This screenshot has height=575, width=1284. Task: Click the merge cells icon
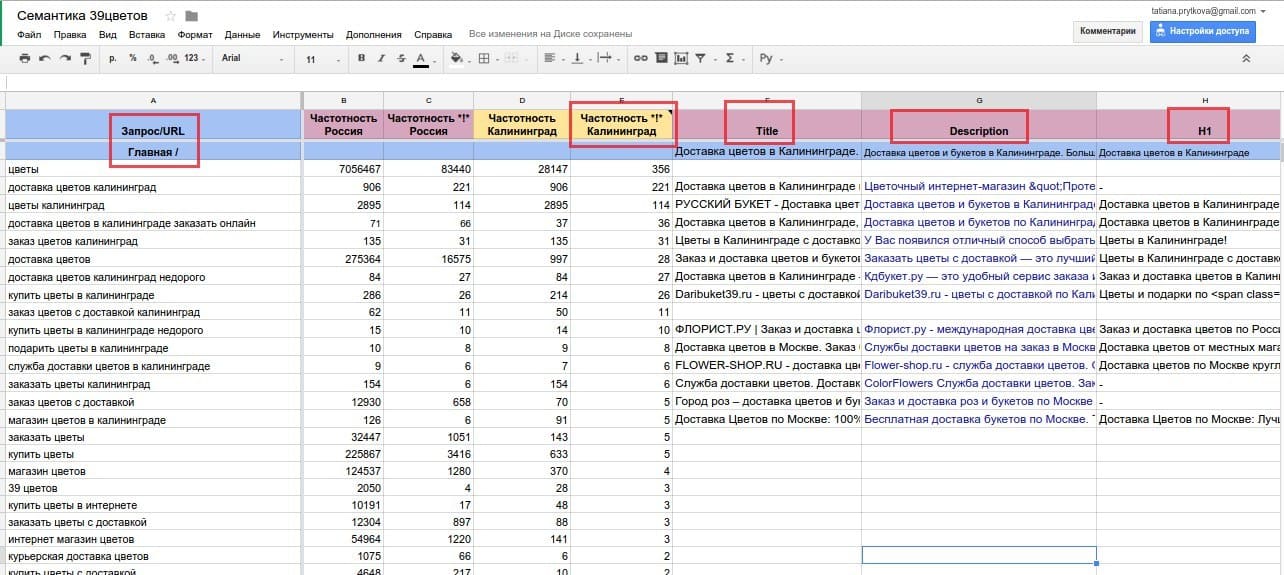(513, 59)
